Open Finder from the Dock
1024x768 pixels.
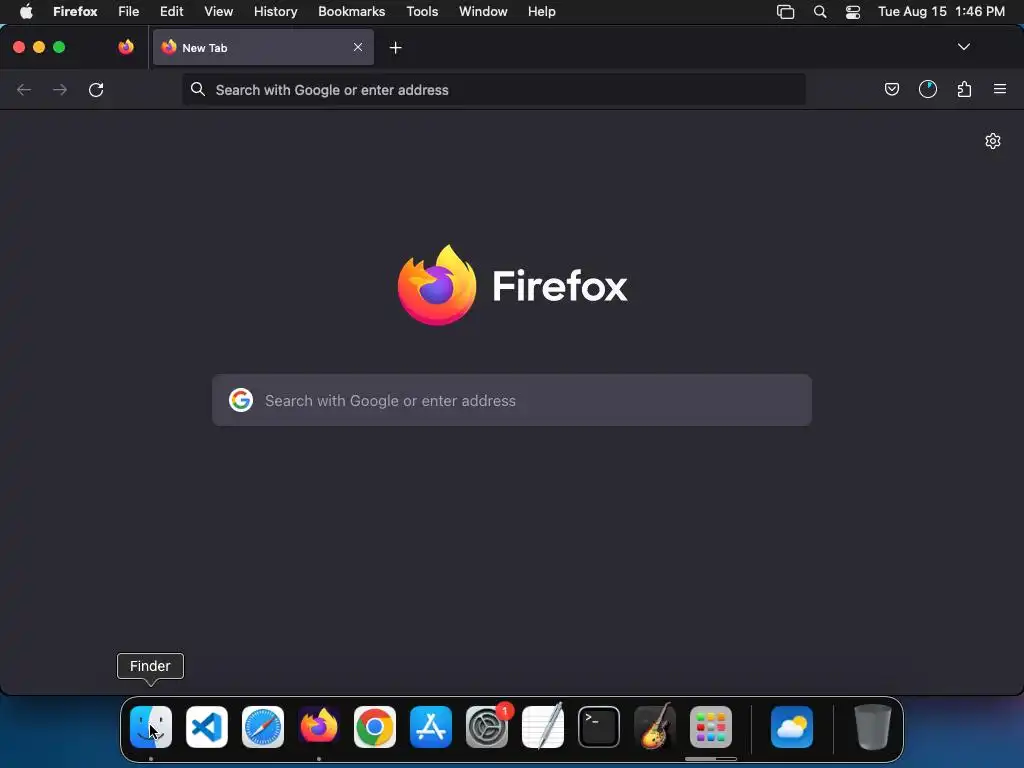[151, 727]
